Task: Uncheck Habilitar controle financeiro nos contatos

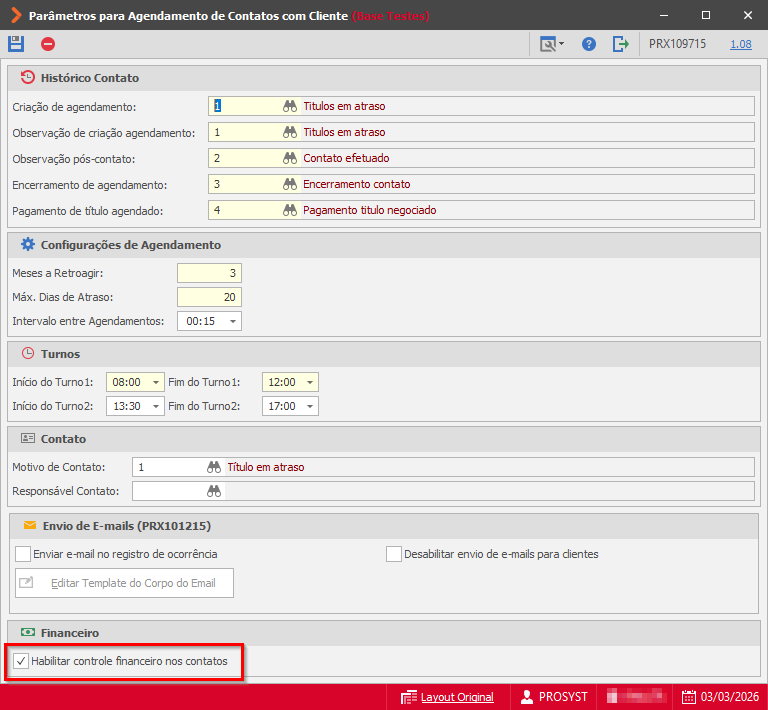Action: [21, 661]
